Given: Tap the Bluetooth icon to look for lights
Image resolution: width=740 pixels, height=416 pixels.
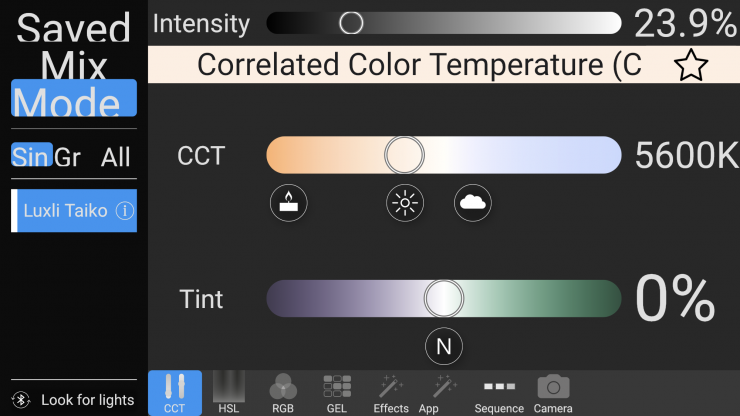Looking at the screenshot, I should click(22, 399).
